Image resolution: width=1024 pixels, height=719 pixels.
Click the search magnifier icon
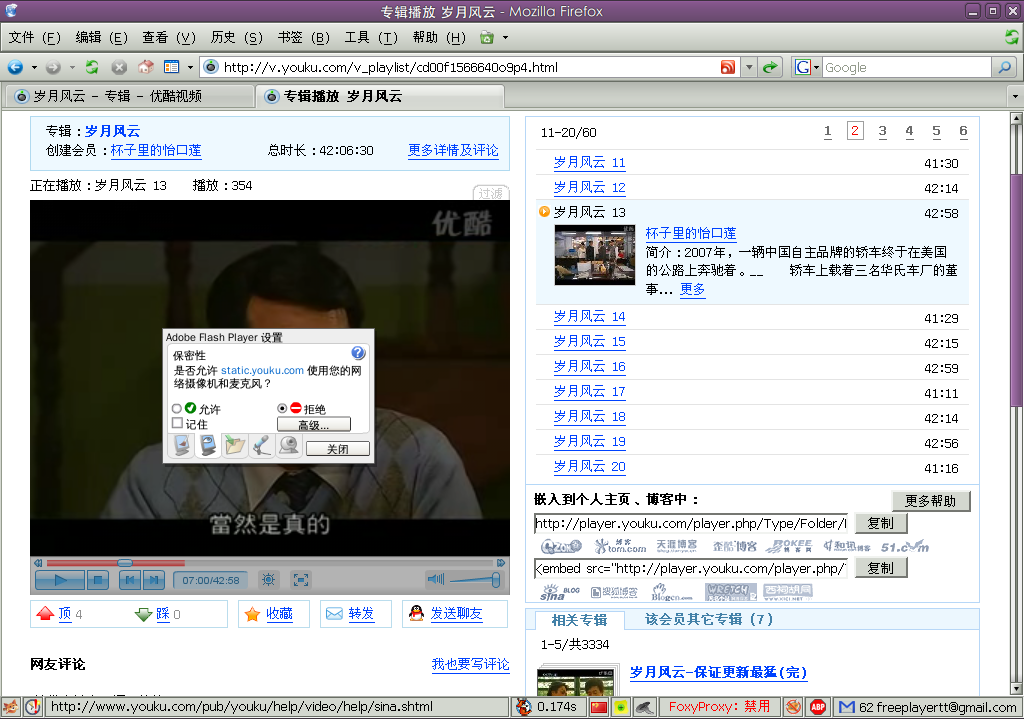pos(1004,67)
